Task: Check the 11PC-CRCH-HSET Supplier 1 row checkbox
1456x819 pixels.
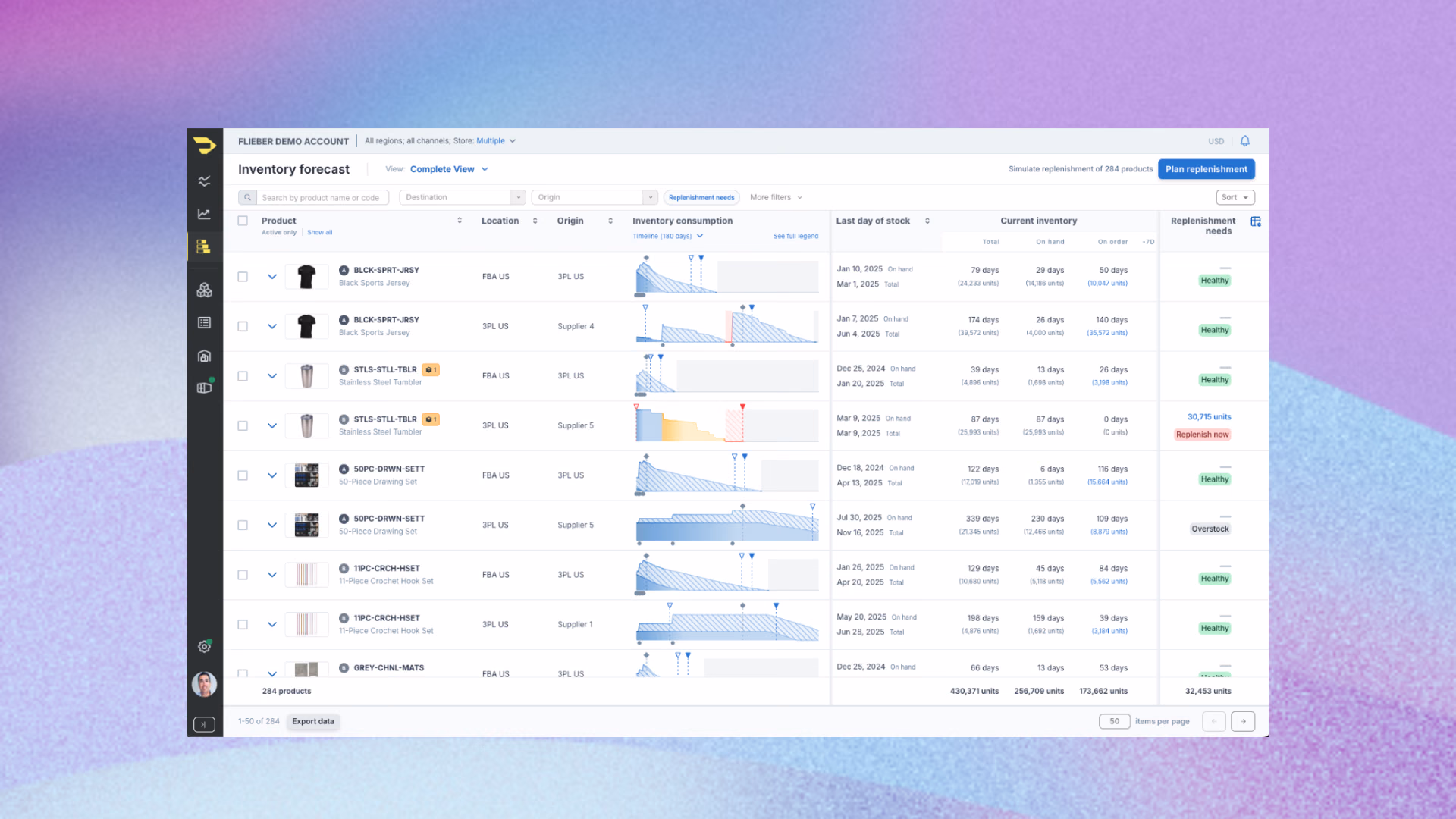Action: coord(243,625)
